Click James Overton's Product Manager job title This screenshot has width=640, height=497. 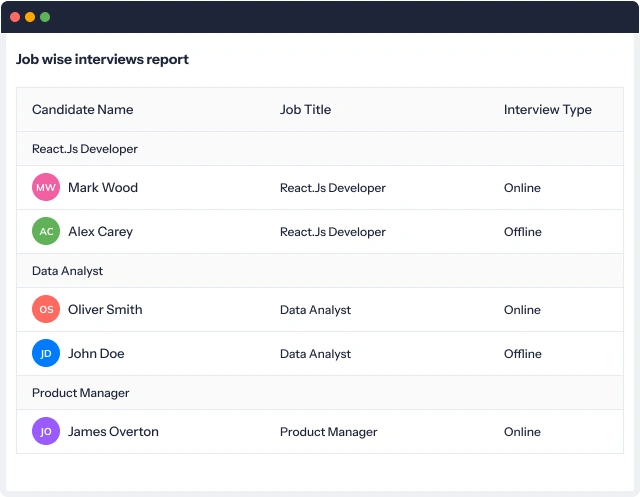329,432
